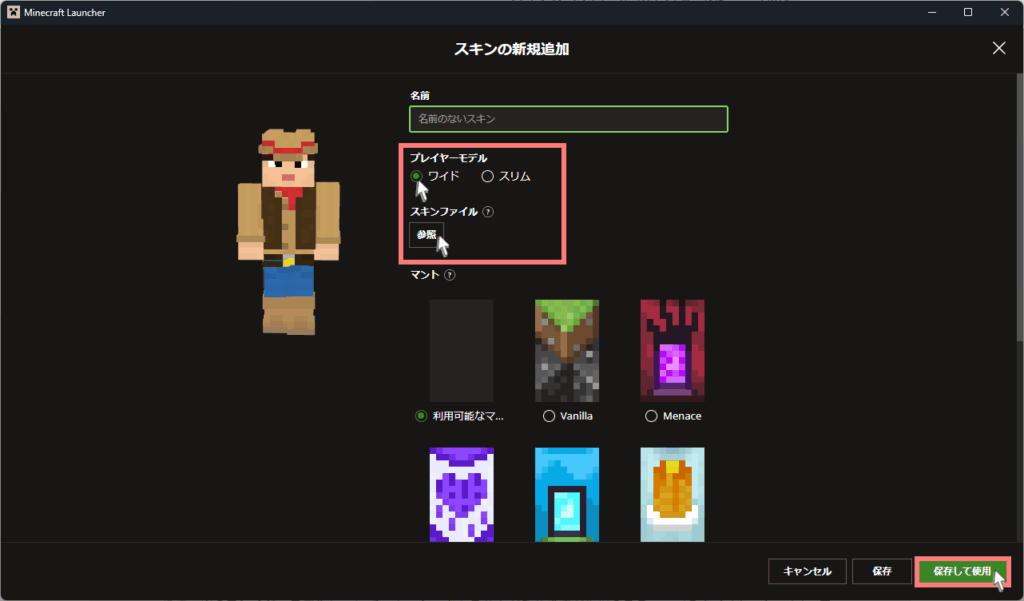Click the Minecraft Launcher title bar icon
Viewport: 1024px width, 601px height.
coord(12,12)
